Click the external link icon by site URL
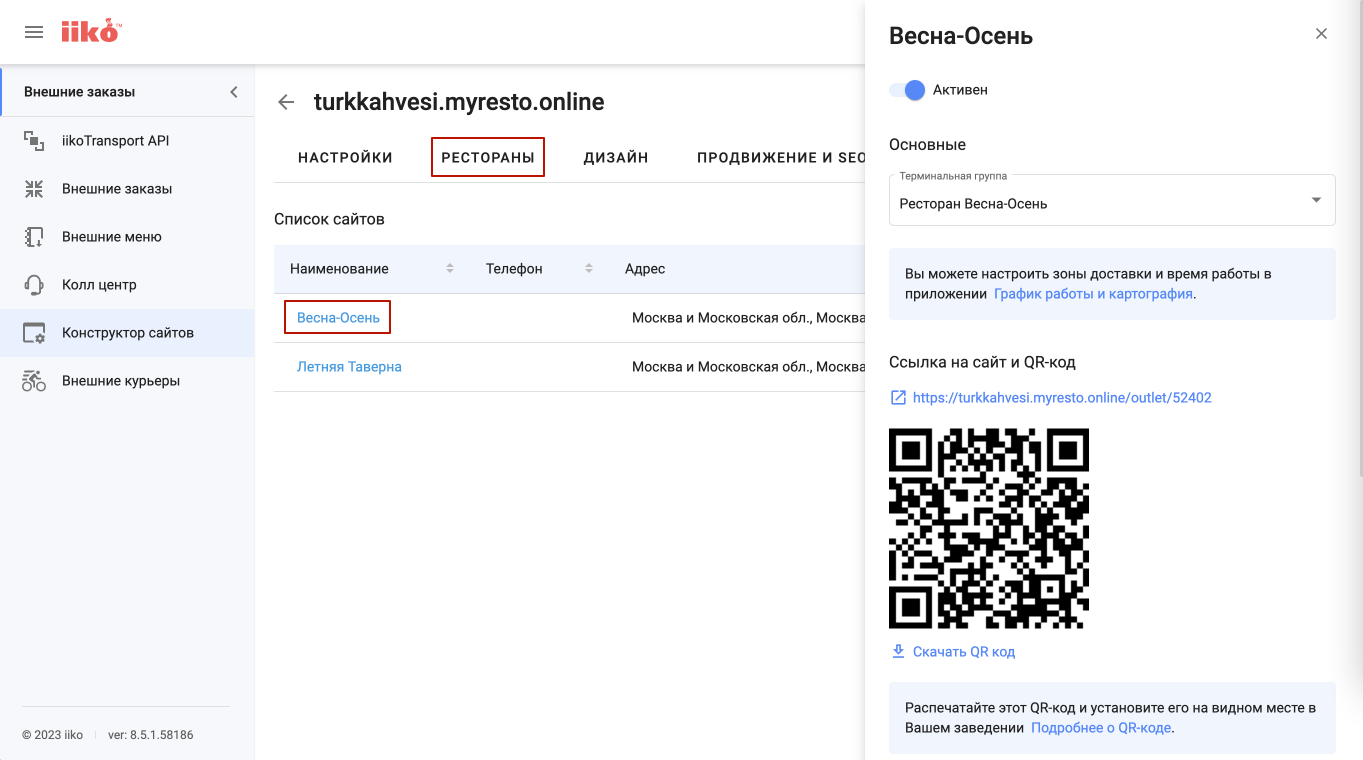Image resolution: width=1363 pixels, height=760 pixels. (898, 398)
